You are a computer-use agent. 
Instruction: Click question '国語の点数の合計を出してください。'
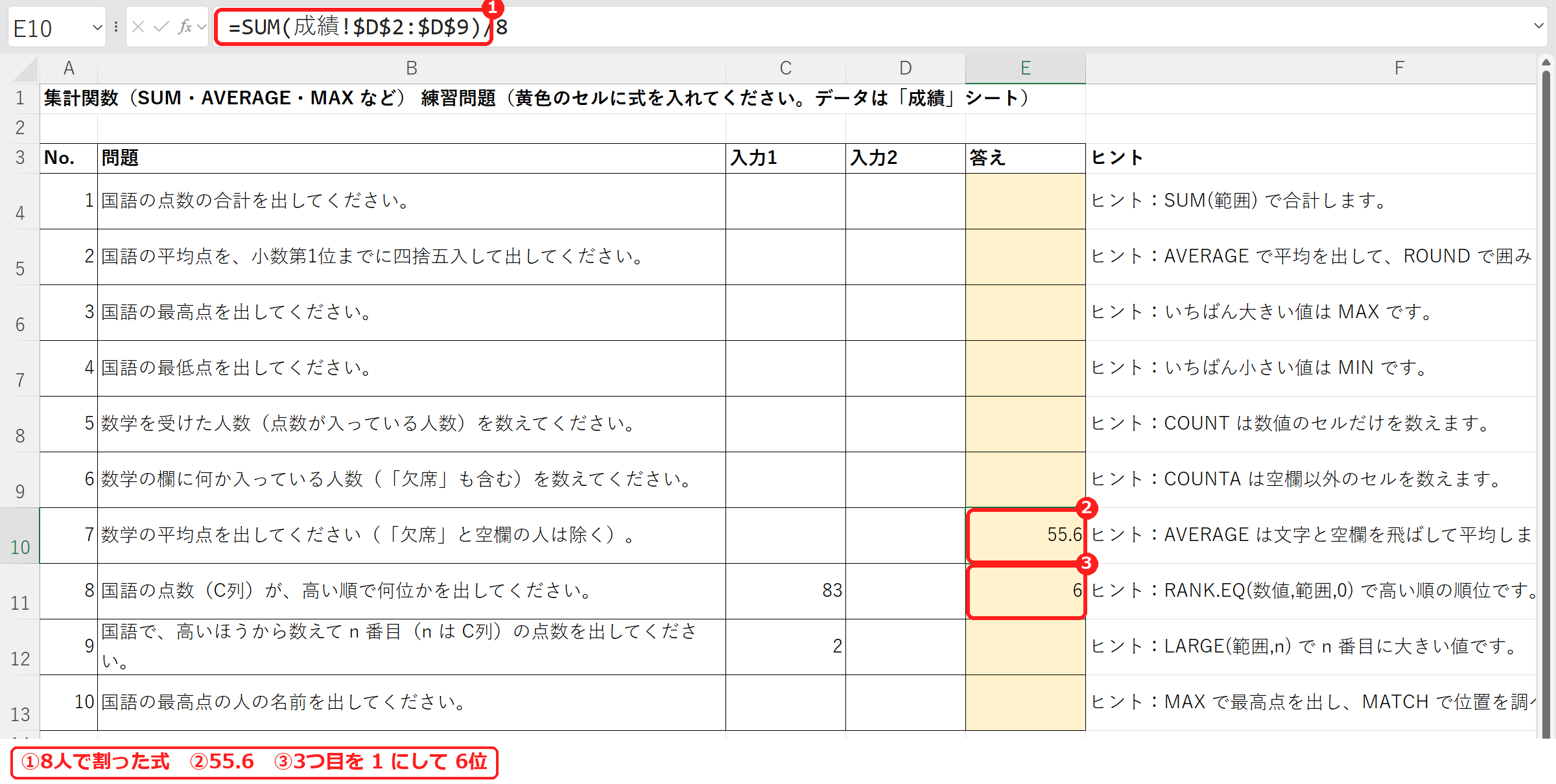pos(412,201)
